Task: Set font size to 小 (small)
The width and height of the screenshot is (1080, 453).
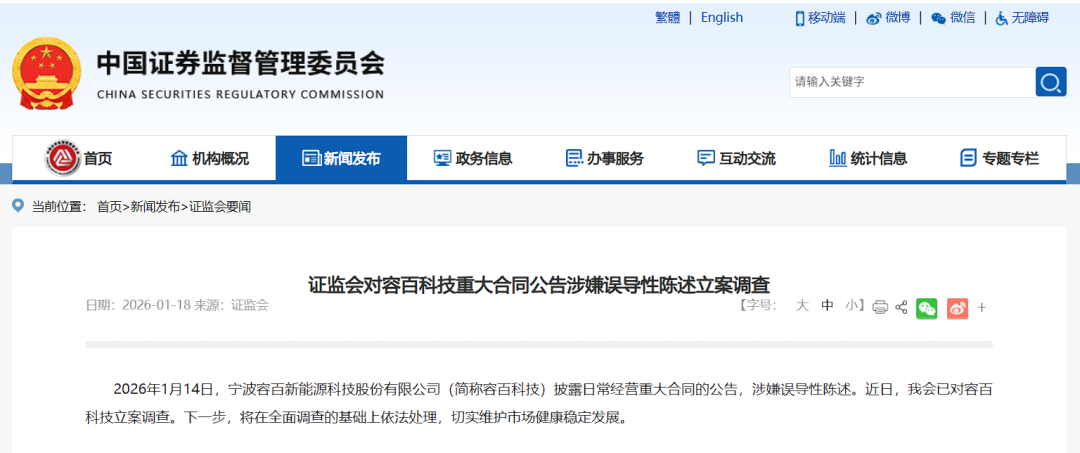Action: click(x=851, y=306)
